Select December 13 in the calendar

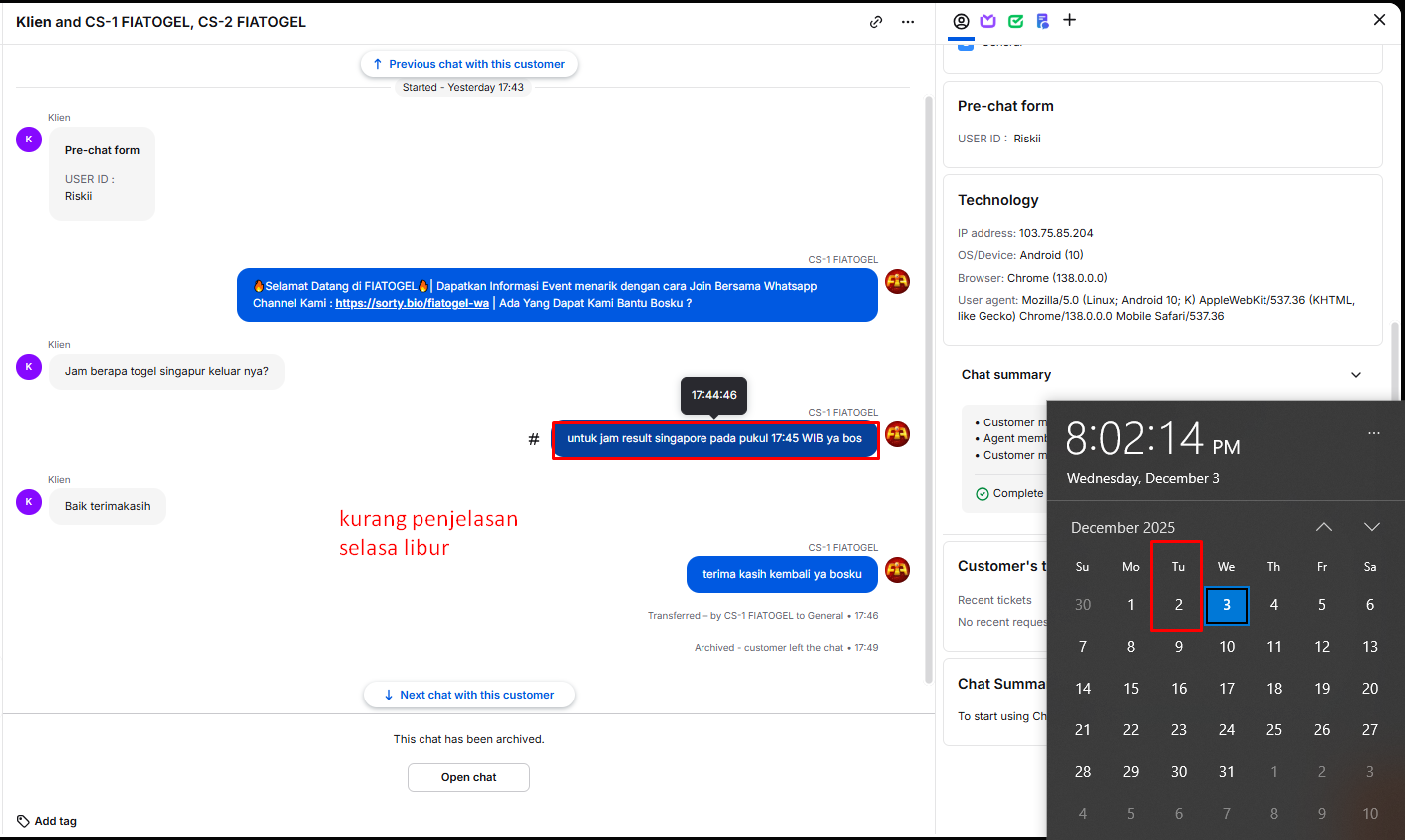pyautogui.click(x=1370, y=647)
